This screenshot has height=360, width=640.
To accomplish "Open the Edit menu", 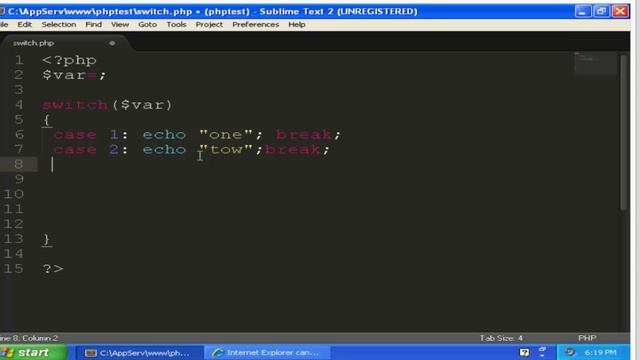I will (x=24, y=24).
